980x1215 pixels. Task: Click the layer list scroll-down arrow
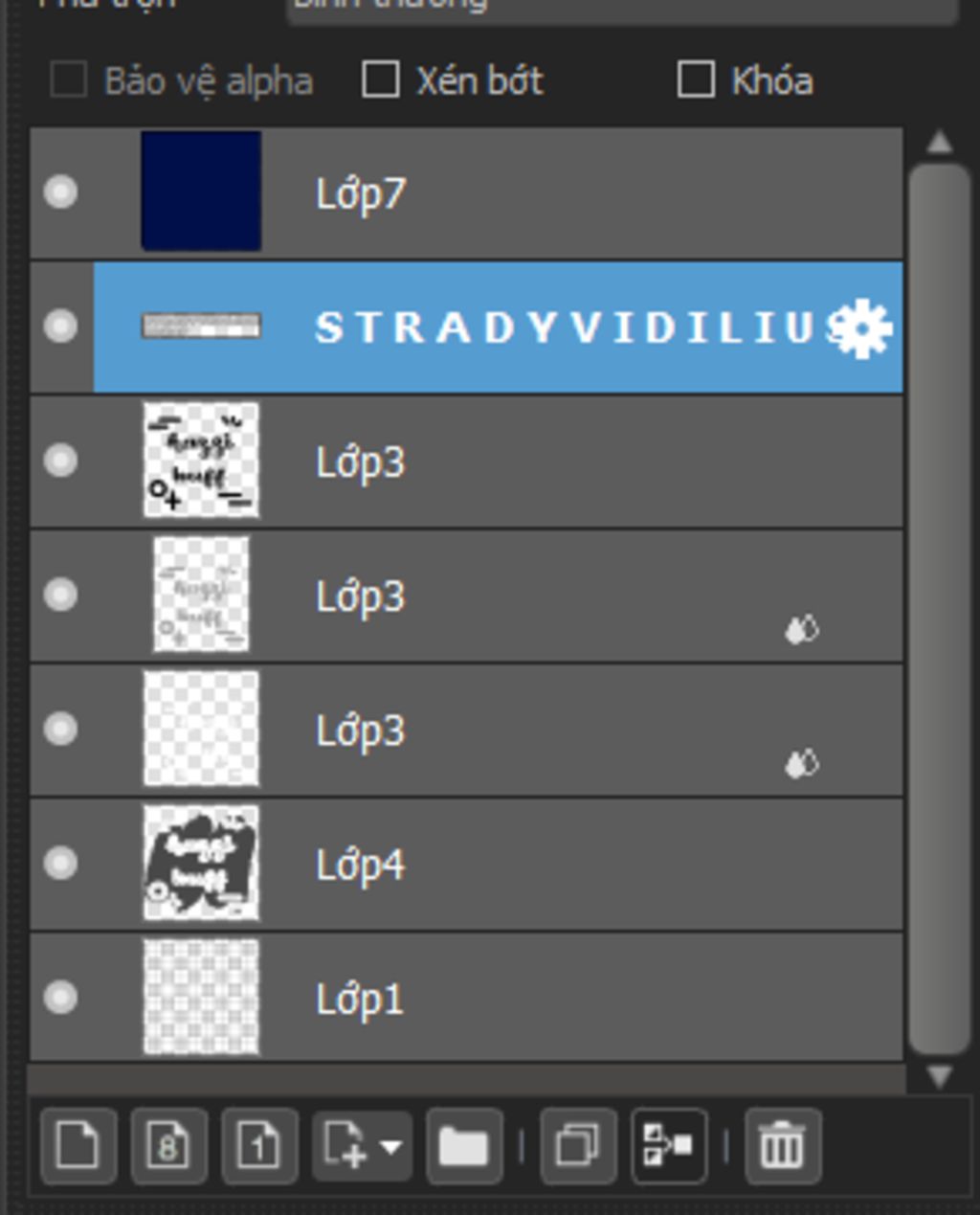(x=939, y=1078)
